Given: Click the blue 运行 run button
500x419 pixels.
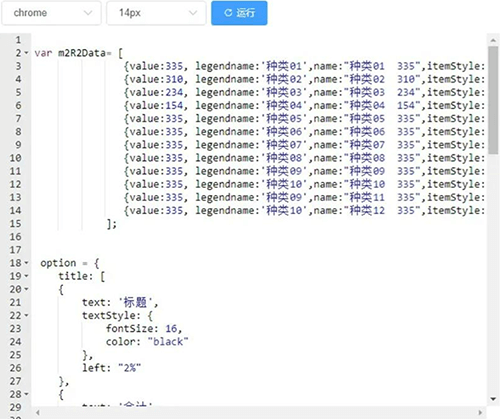Looking at the screenshot, I should pyautogui.click(x=239, y=13).
